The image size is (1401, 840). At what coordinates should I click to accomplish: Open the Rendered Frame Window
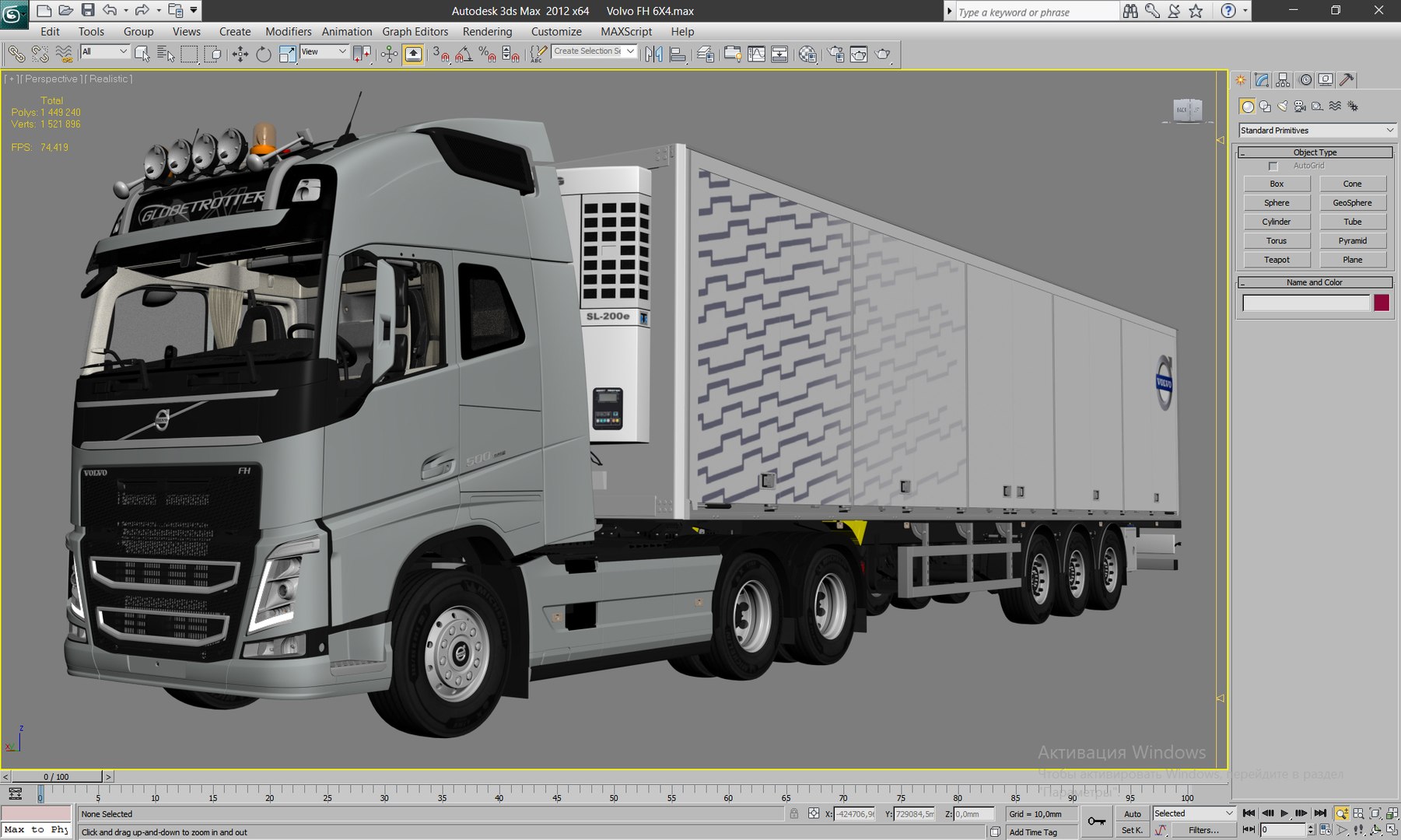coord(859,54)
